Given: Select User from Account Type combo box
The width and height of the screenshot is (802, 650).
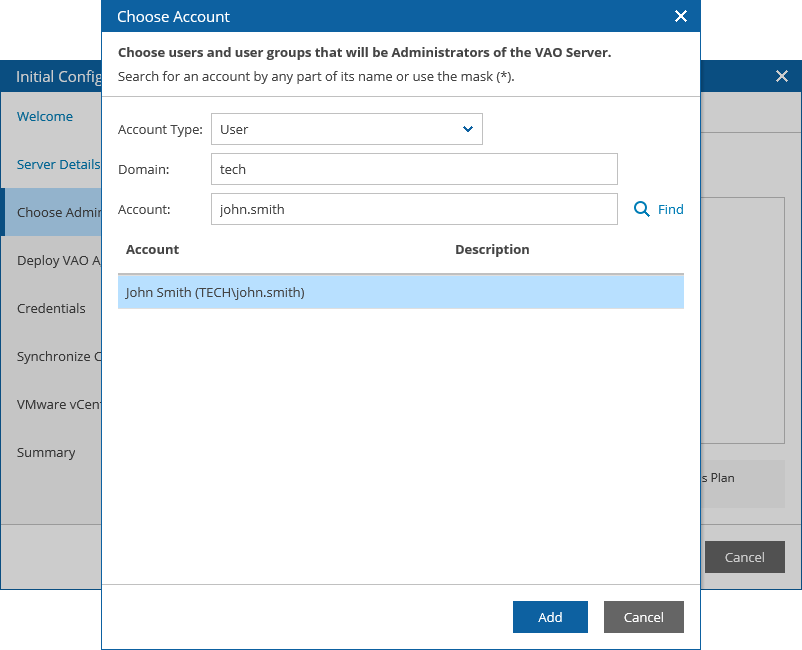Looking at the screenshot, I should tap(347, 129).
